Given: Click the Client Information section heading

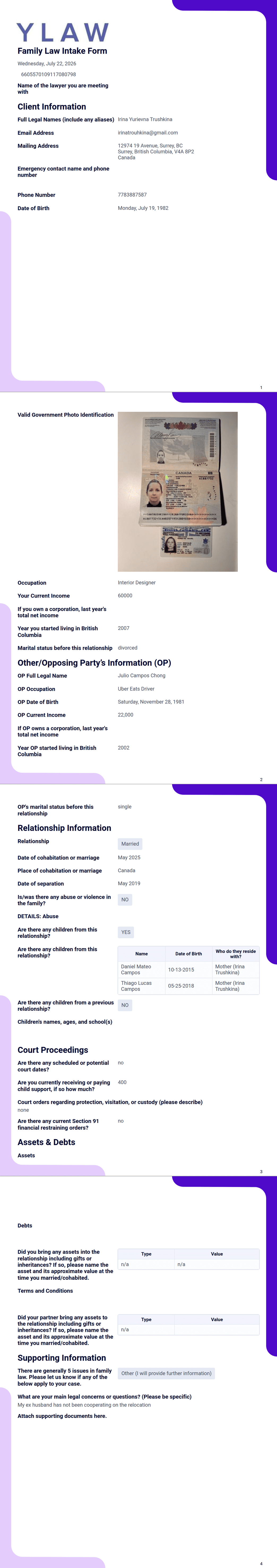Looking at the screenshot, I should [52, 106].
